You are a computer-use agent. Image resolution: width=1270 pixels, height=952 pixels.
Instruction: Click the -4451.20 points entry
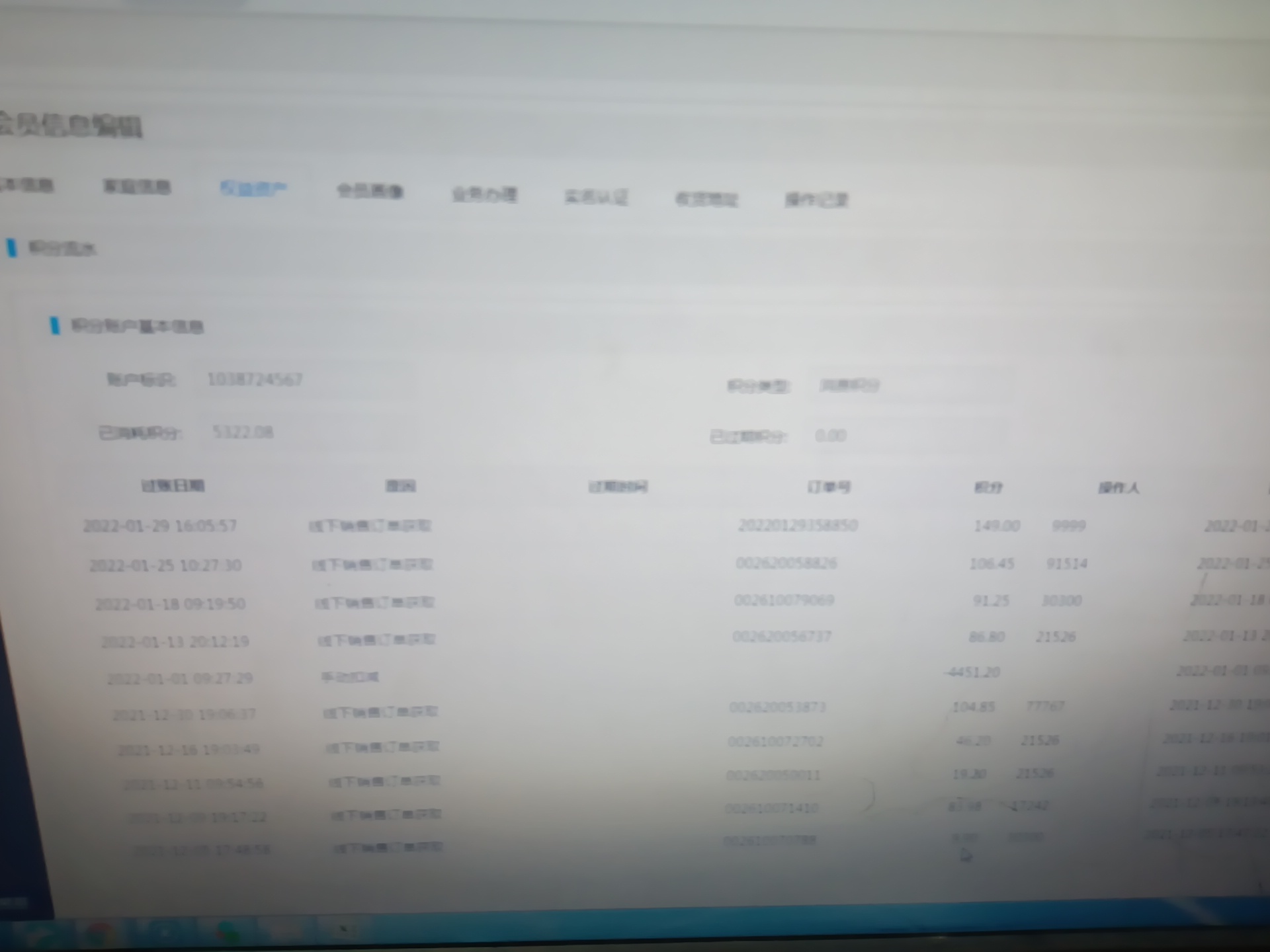coord(972,672)
